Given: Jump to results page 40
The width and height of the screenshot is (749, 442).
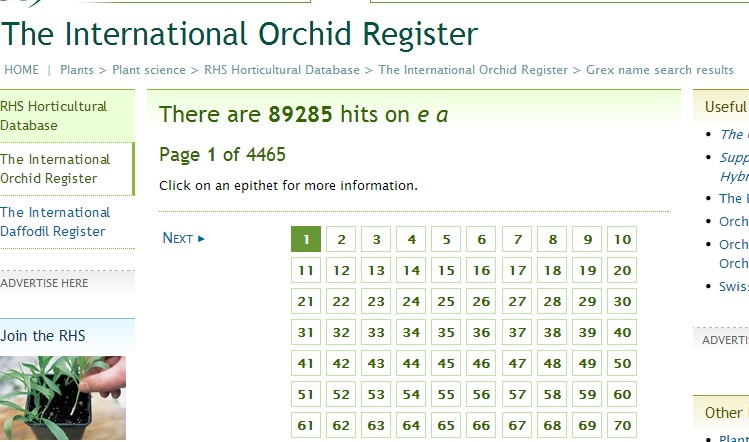Looking at the screenshot, I should 622,332.
